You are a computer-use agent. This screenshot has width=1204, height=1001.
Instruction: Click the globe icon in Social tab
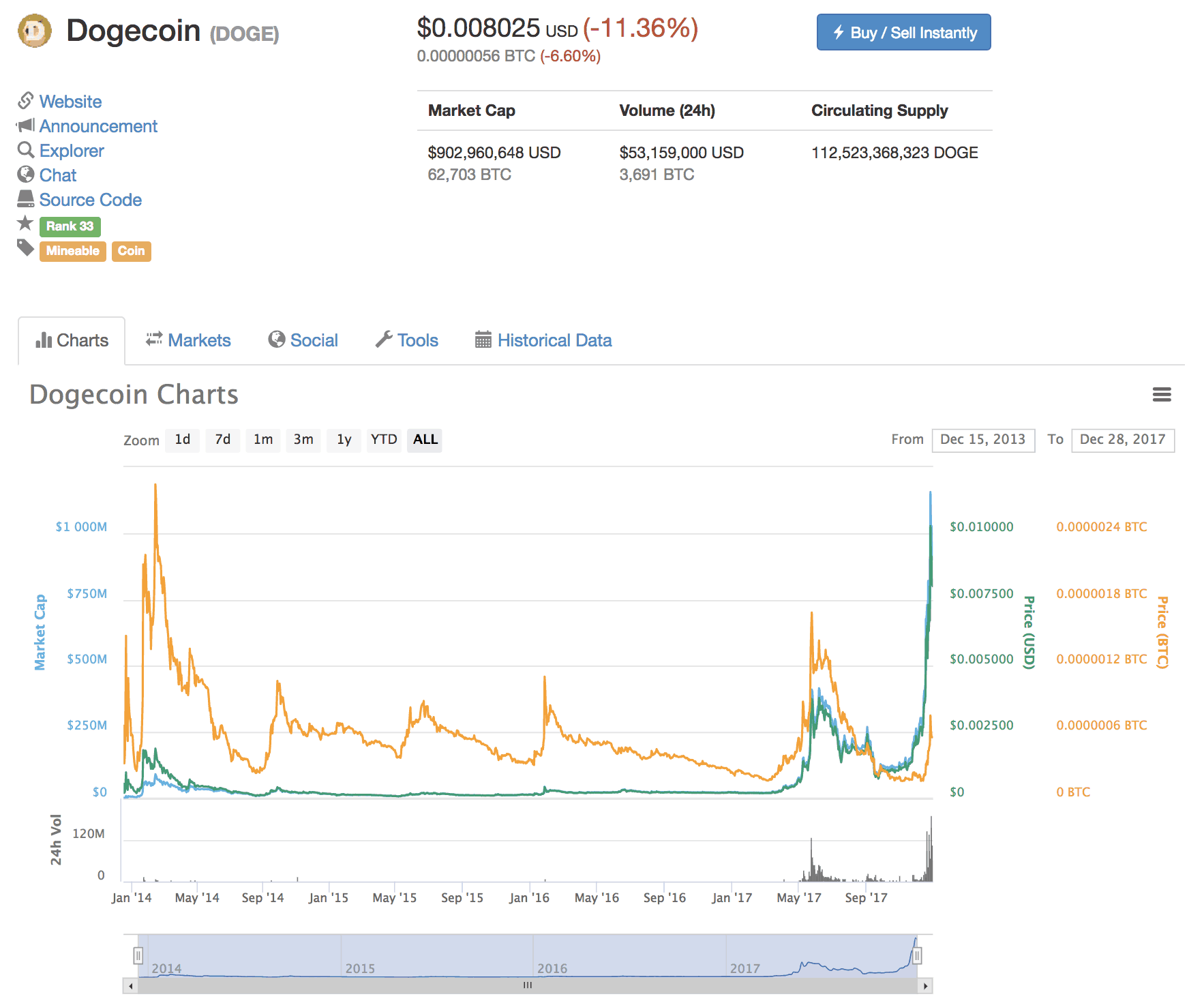(x=276, y=339)
